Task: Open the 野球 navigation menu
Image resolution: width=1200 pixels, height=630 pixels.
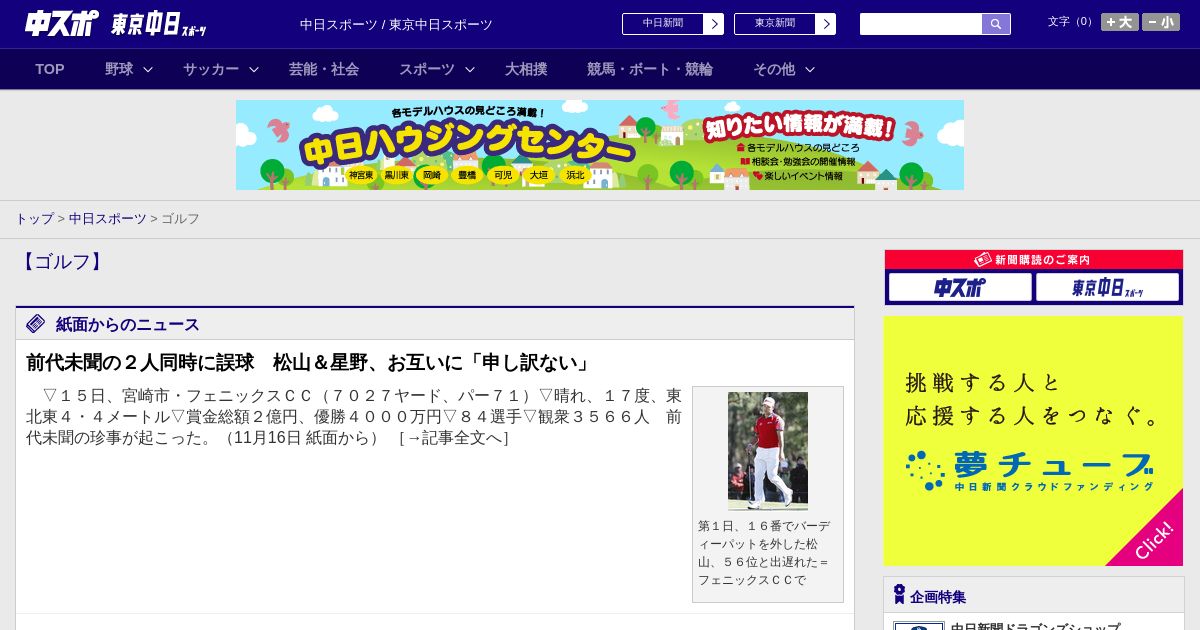Action: 119,69
